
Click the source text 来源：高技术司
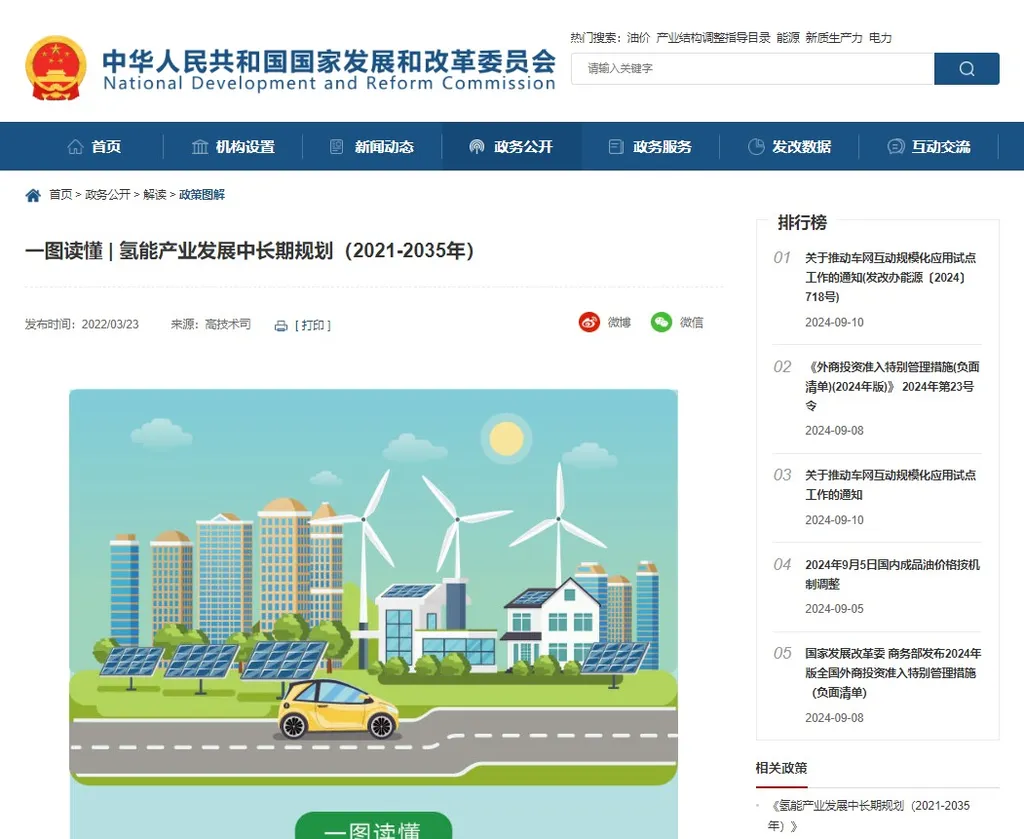click(x=210, y=325)
